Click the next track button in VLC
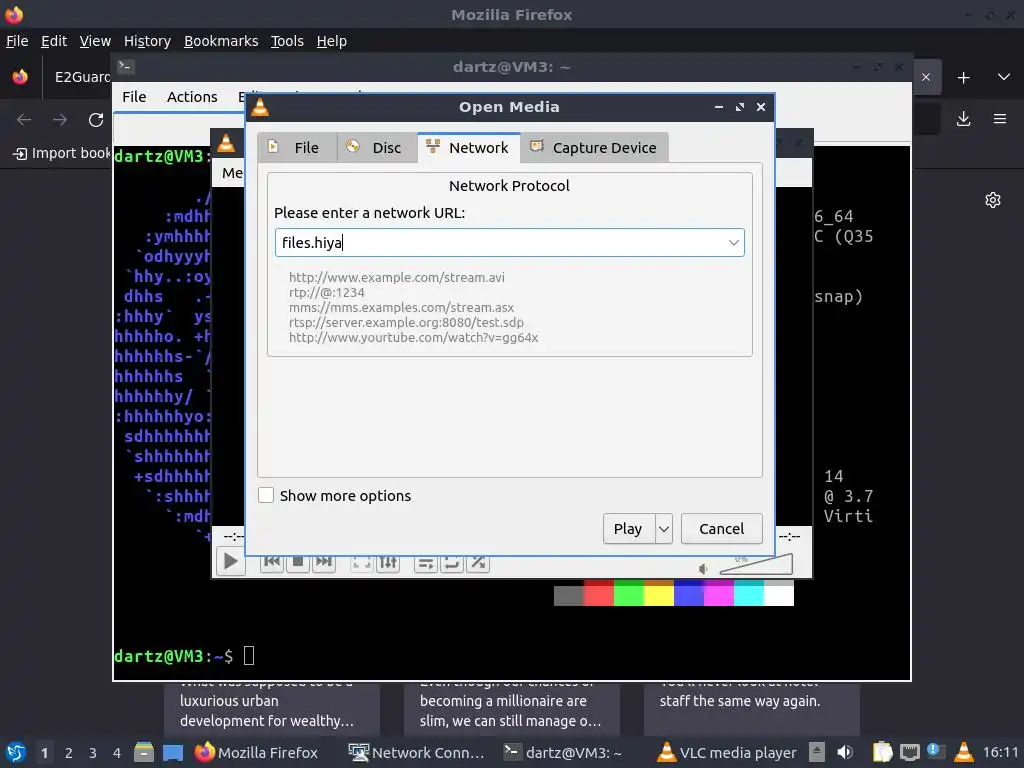The height and width of the screenshot is (768, 1024). coord(324,562)
